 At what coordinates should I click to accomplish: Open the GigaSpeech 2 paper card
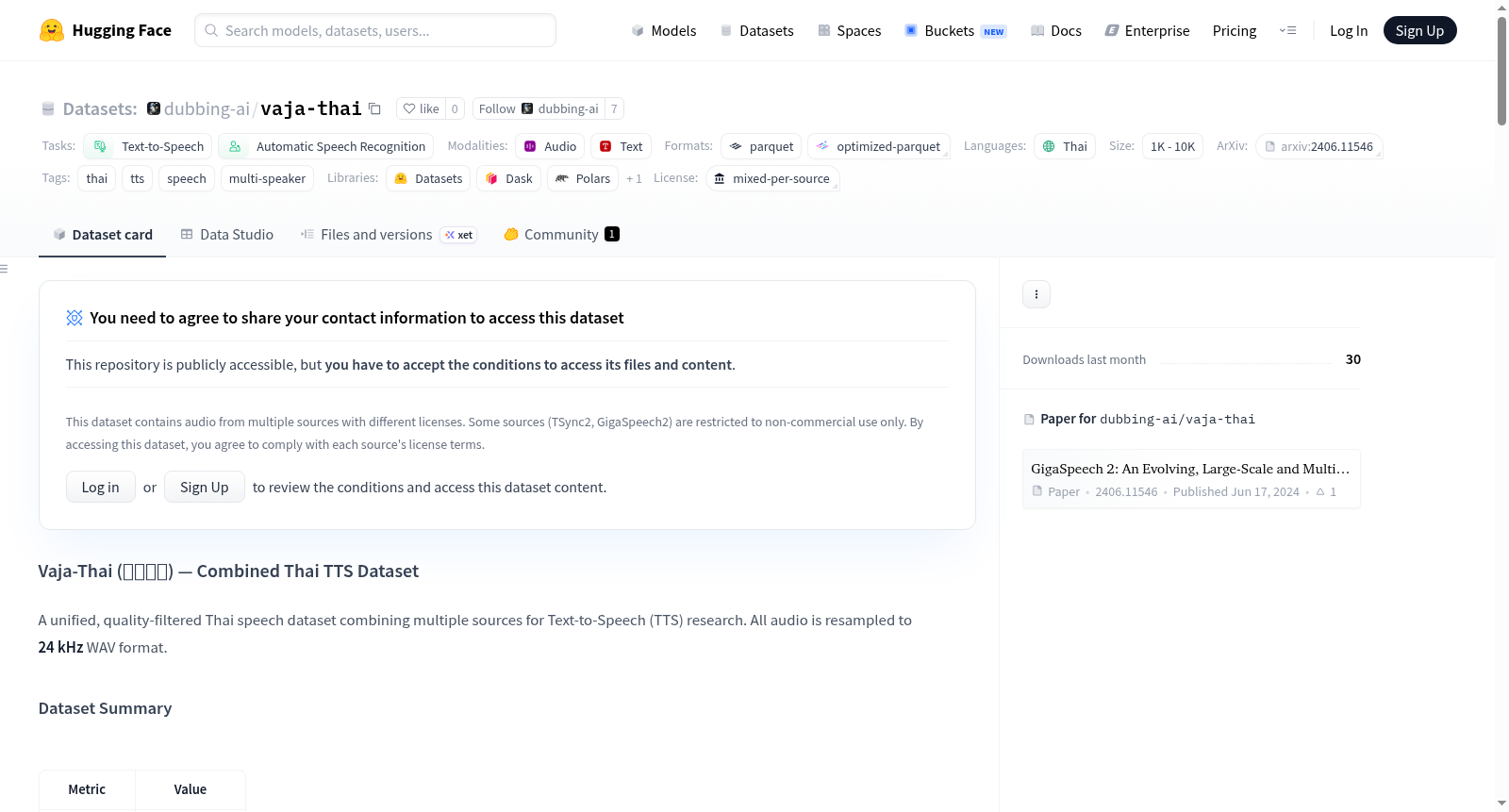point(1191,479)
